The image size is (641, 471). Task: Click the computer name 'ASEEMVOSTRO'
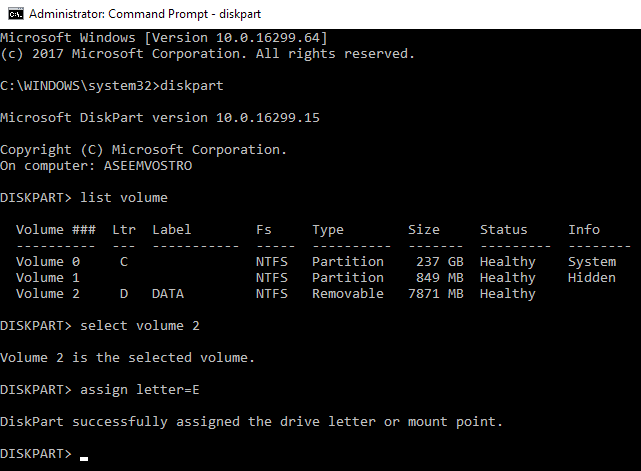148,165
